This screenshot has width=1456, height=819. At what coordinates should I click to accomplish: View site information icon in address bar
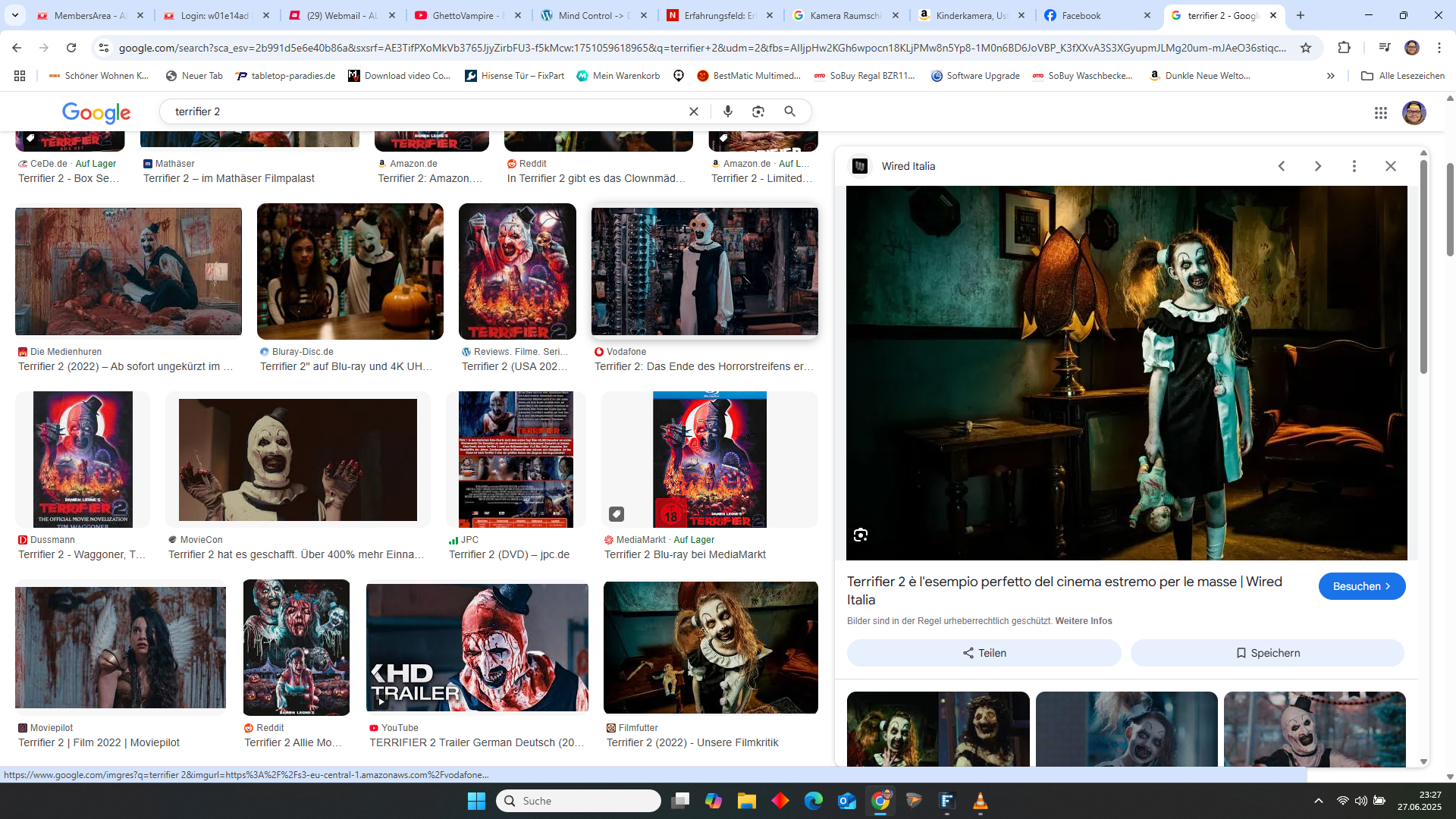pyautogui.click(x=104, y=48)
